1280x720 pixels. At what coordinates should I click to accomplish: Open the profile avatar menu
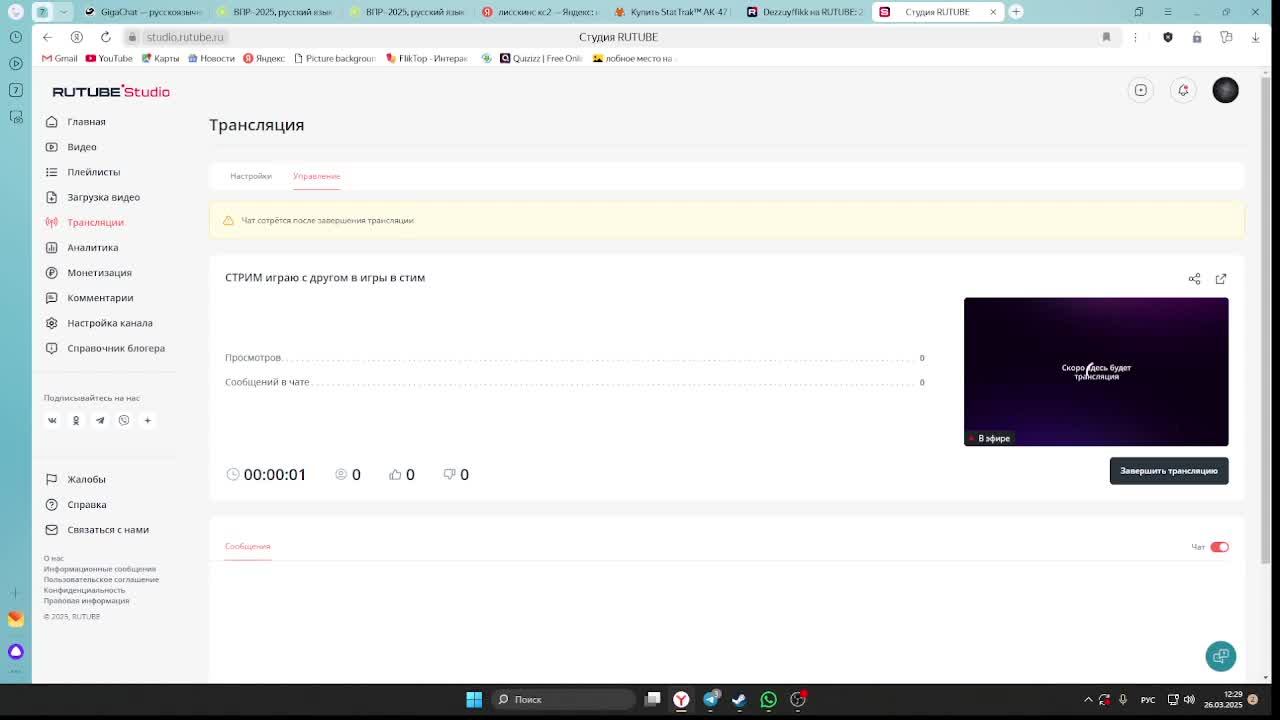coord(1225,90)
